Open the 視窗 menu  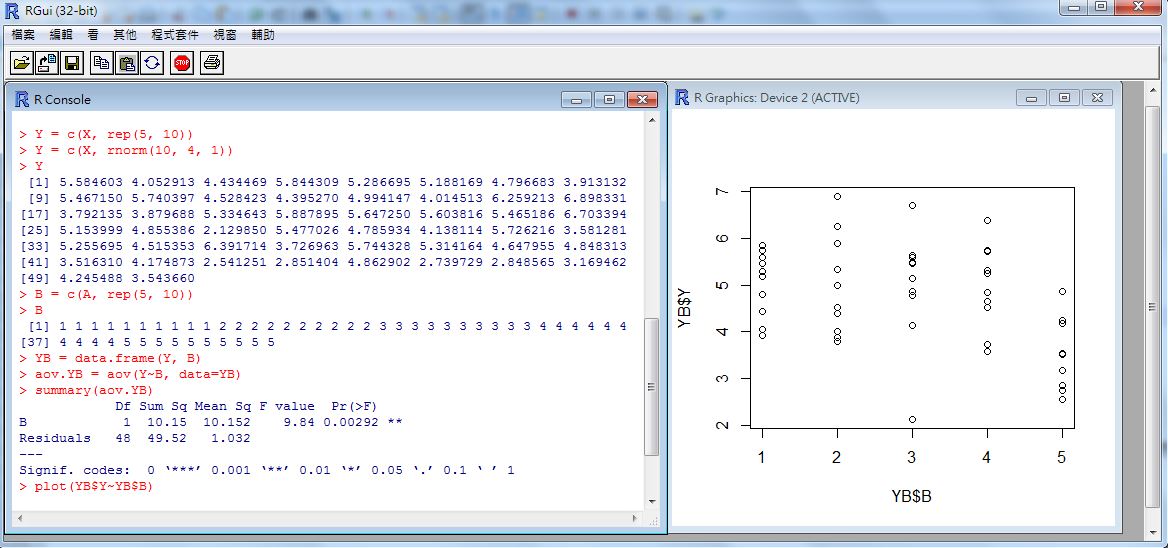[225, 34]
